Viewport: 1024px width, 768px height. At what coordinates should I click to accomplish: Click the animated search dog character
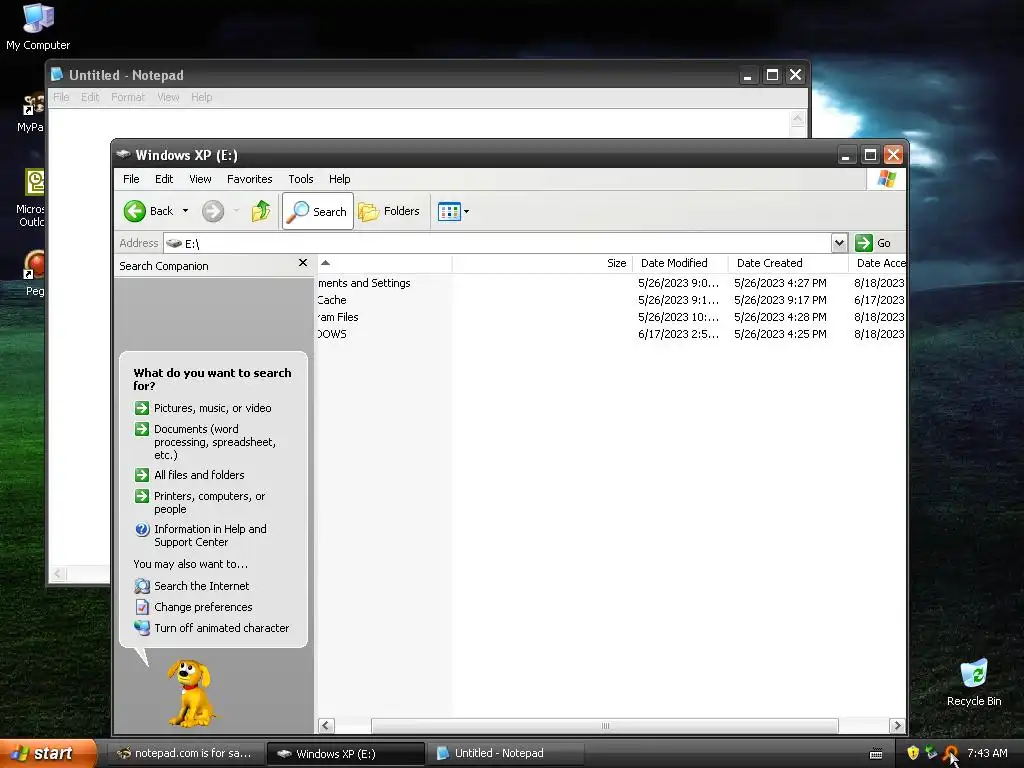[190, 693]
